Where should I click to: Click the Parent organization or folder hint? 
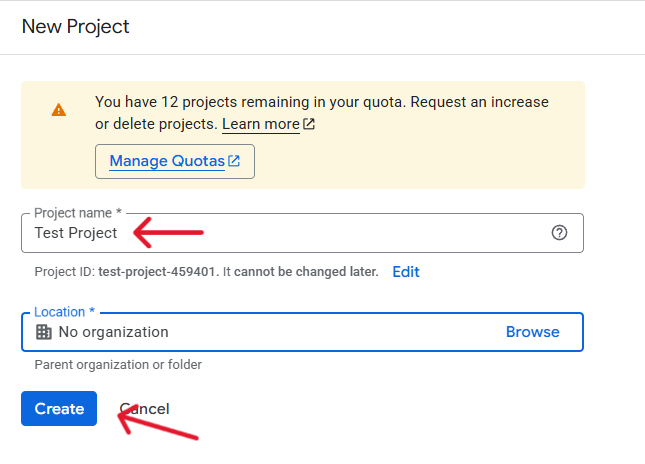(118, 365)
